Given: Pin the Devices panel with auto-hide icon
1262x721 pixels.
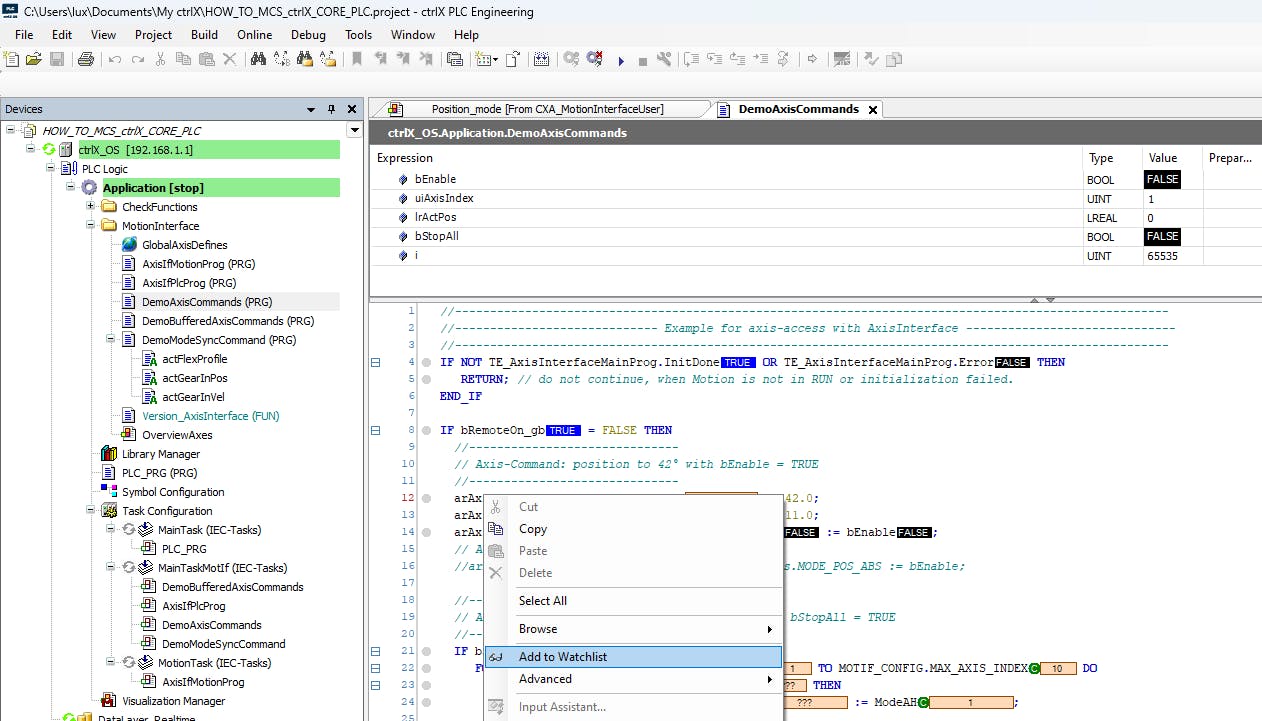Looking at the screenshot, I should (332, 109).
